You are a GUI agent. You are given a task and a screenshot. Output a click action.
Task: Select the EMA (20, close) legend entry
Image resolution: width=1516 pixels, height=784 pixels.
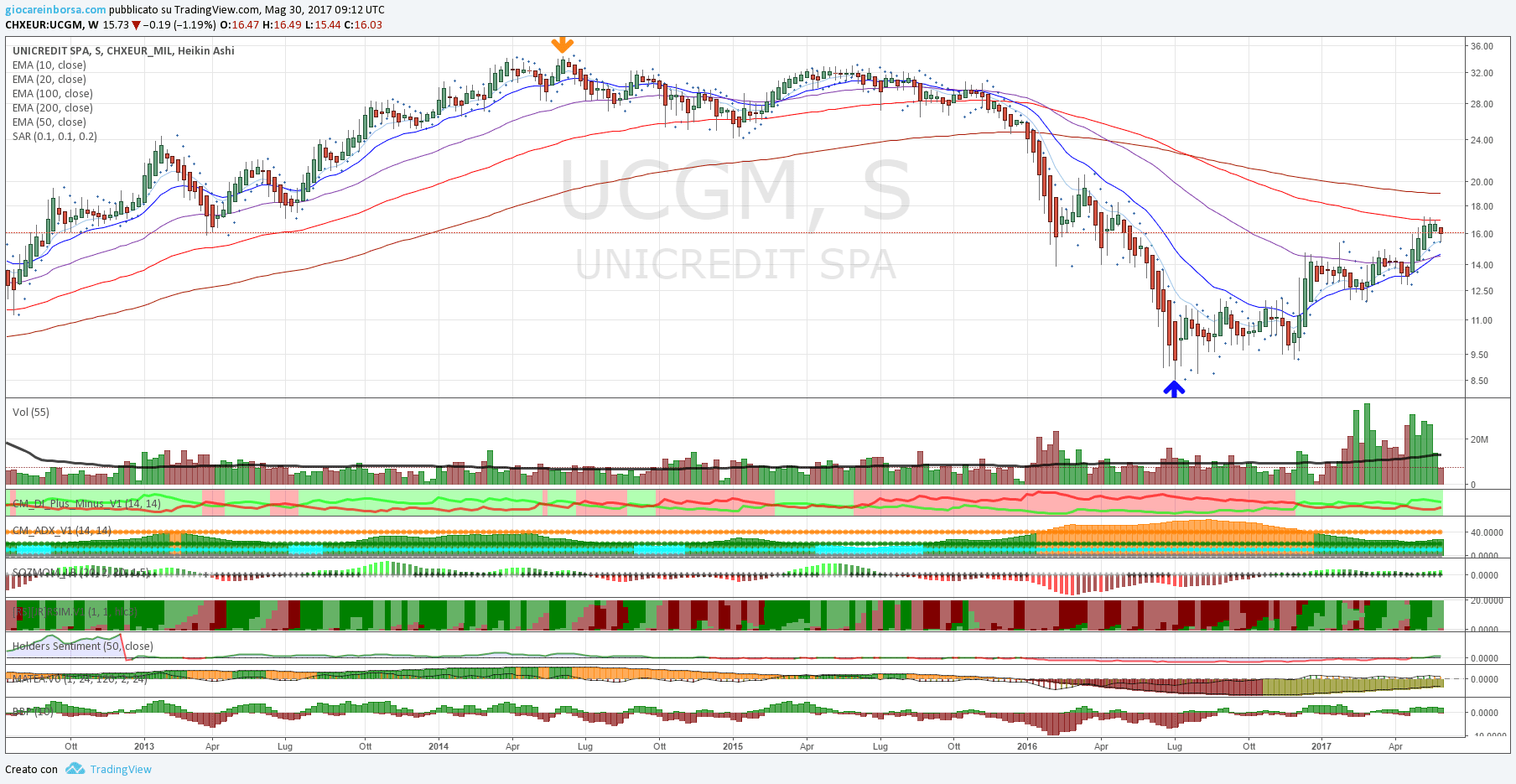click(49, 79)
